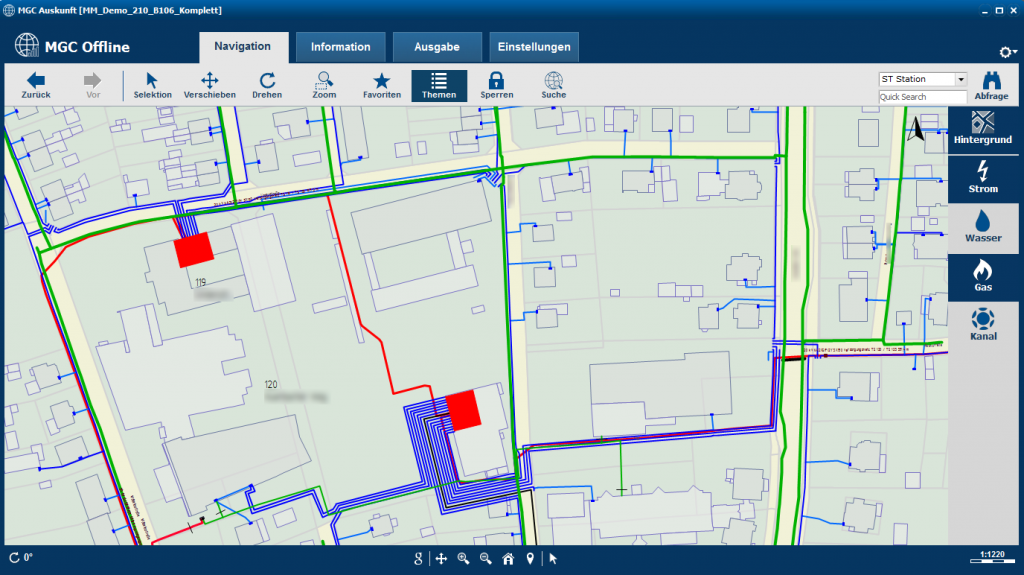Toggle the Sperren lock
Screen dimensions: 1024x575
pos(496,84)
